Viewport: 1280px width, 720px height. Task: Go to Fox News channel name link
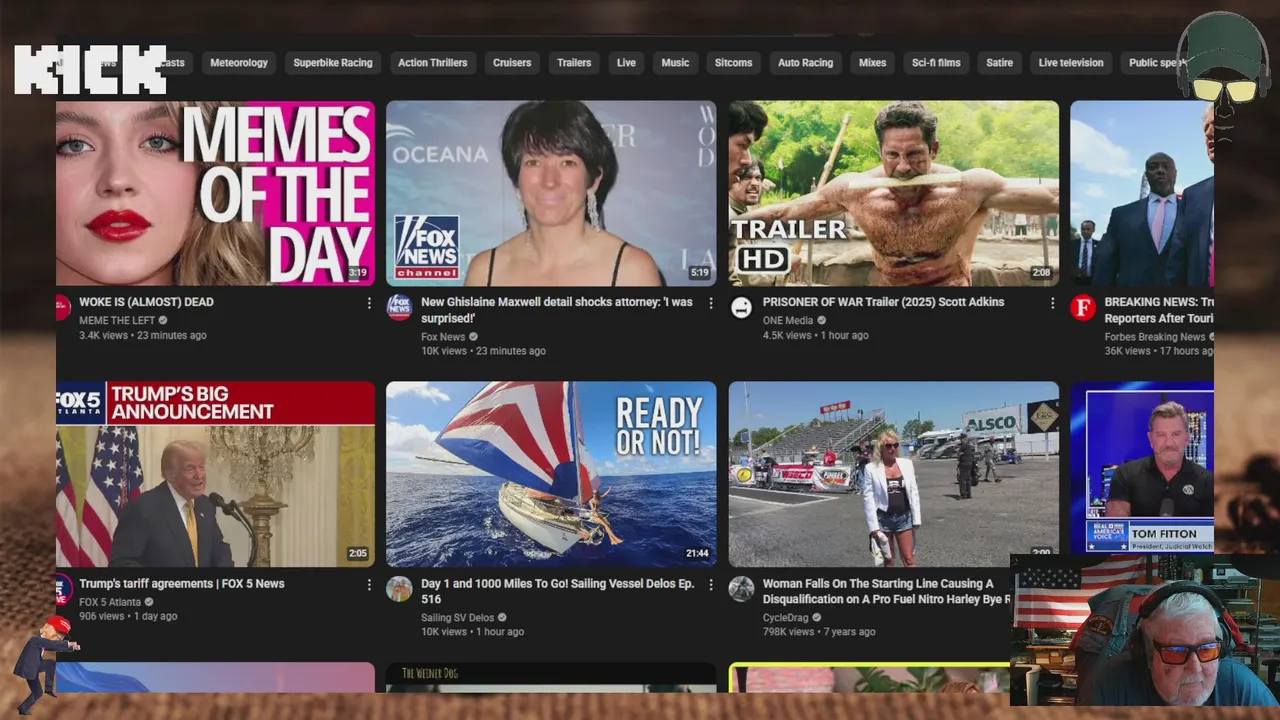click(x=443, y=337)
